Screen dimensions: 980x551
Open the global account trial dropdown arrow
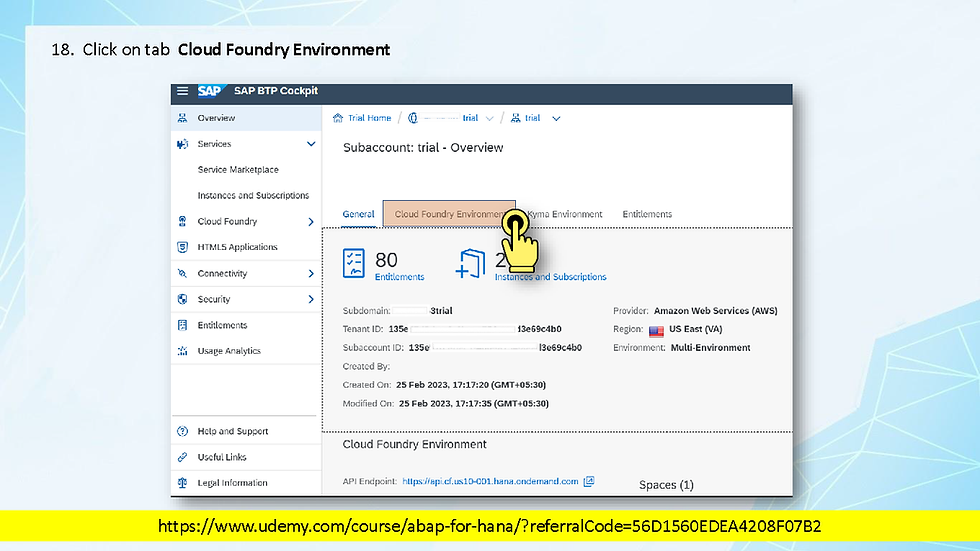point(489,119)
